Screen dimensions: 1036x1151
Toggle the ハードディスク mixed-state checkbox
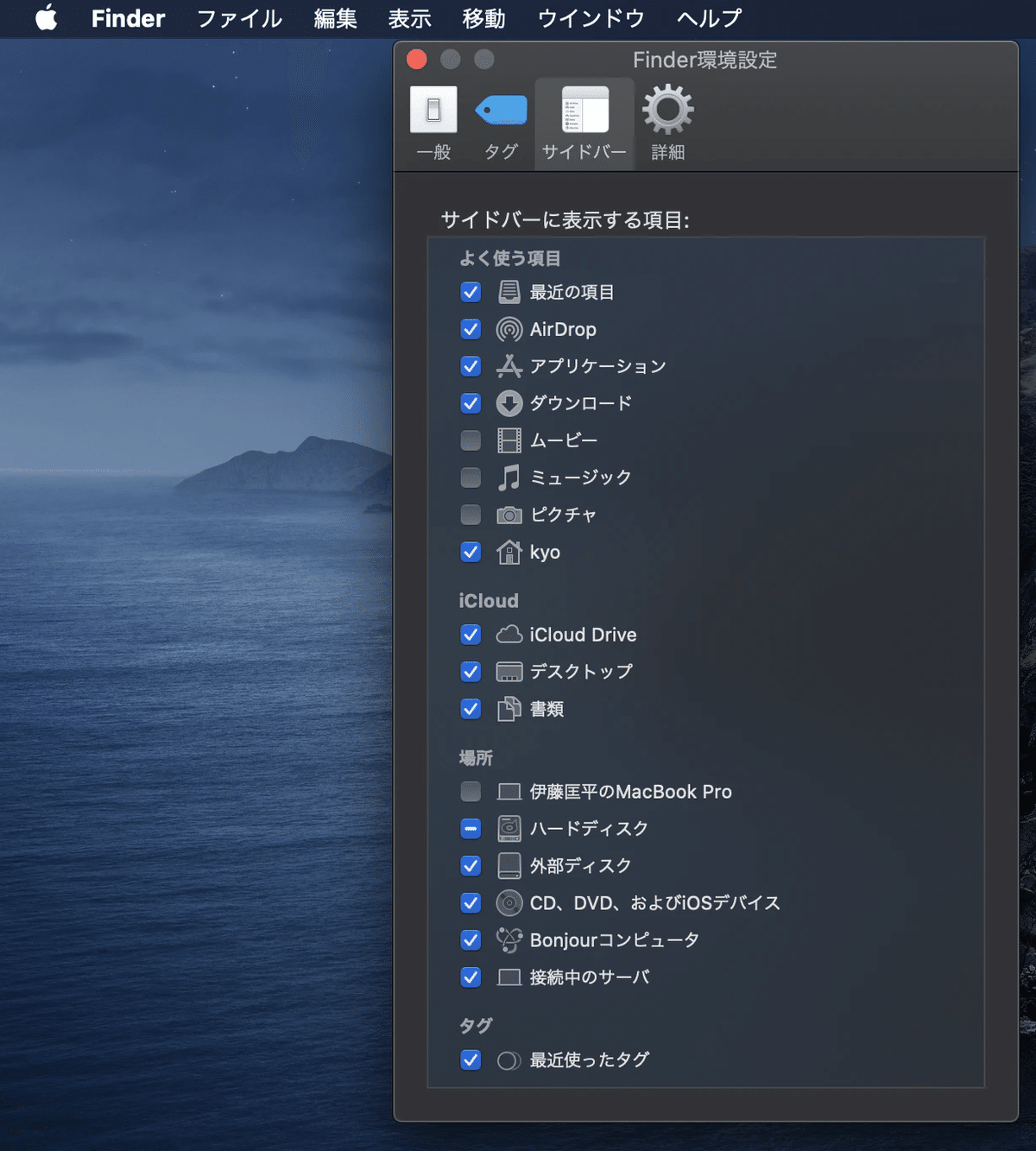471,828
